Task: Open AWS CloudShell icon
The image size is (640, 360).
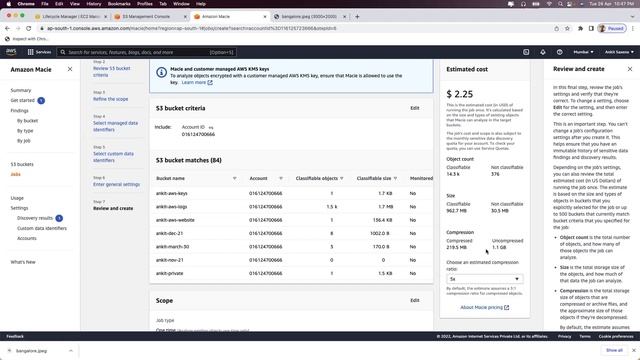Action: (x=526, y=52)
